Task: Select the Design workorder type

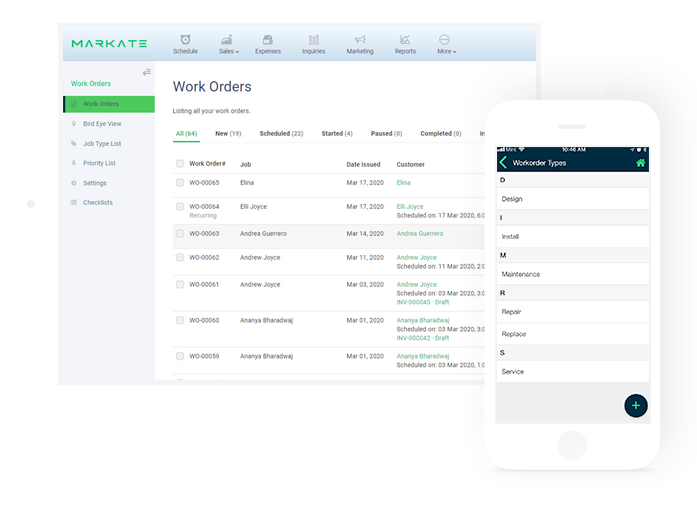Action: point(573,199)
